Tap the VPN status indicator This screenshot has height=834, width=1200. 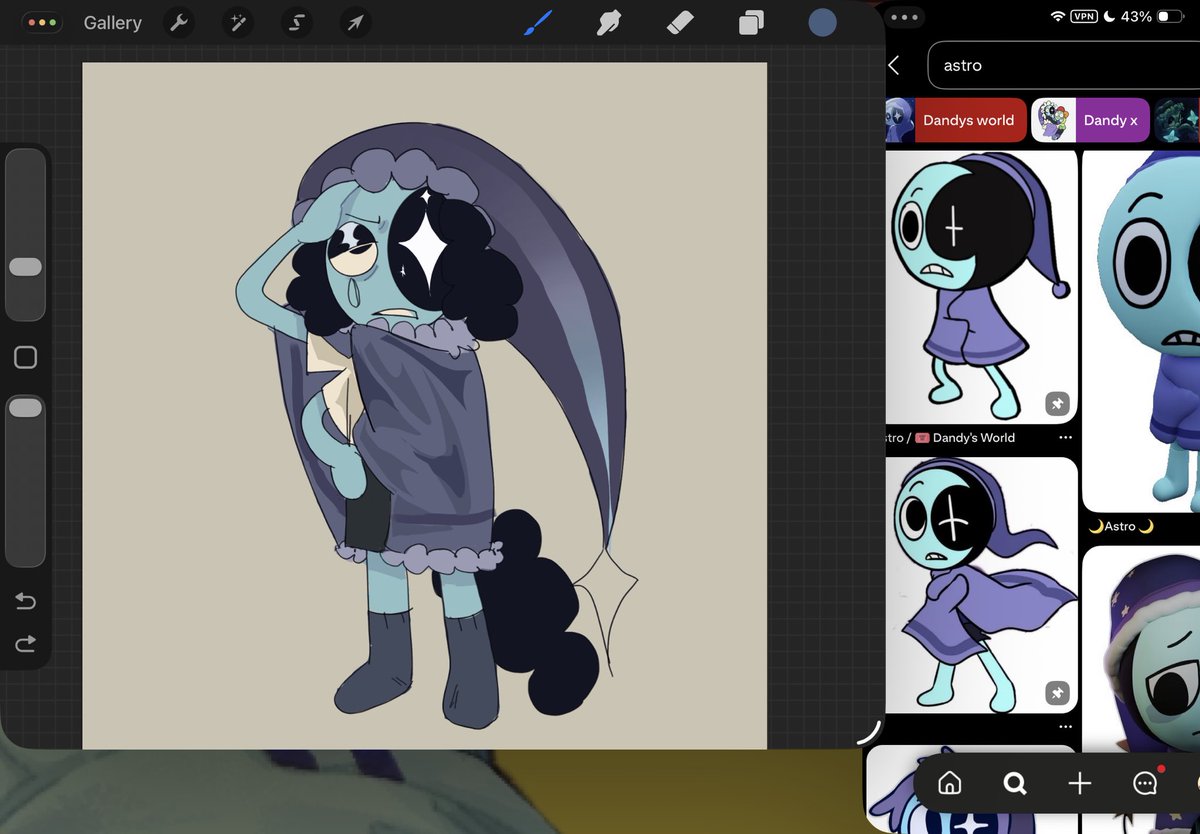point(1084,17)
